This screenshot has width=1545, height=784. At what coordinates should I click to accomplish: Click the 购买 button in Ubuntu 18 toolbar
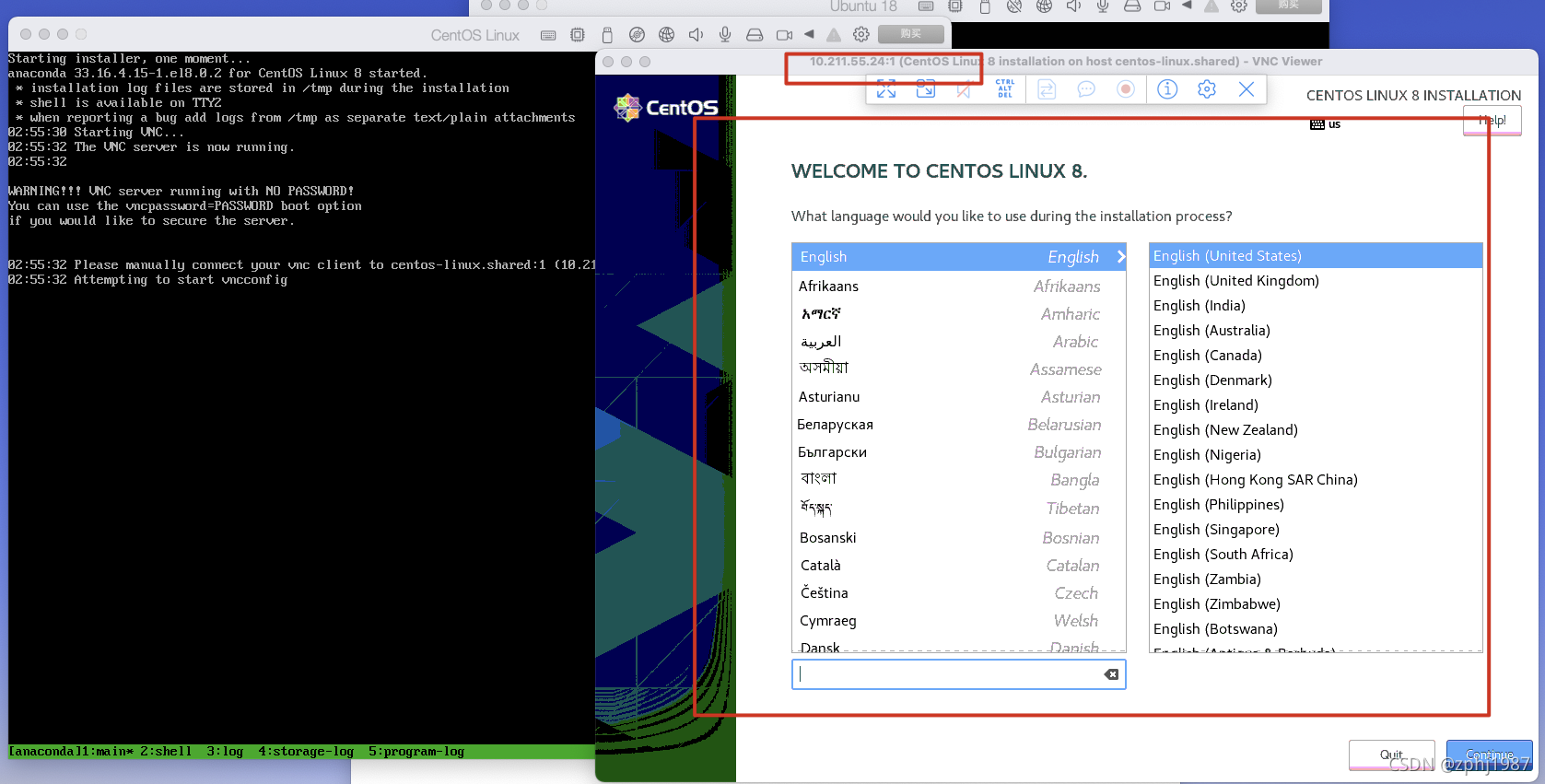click(x=1289, y=6)
